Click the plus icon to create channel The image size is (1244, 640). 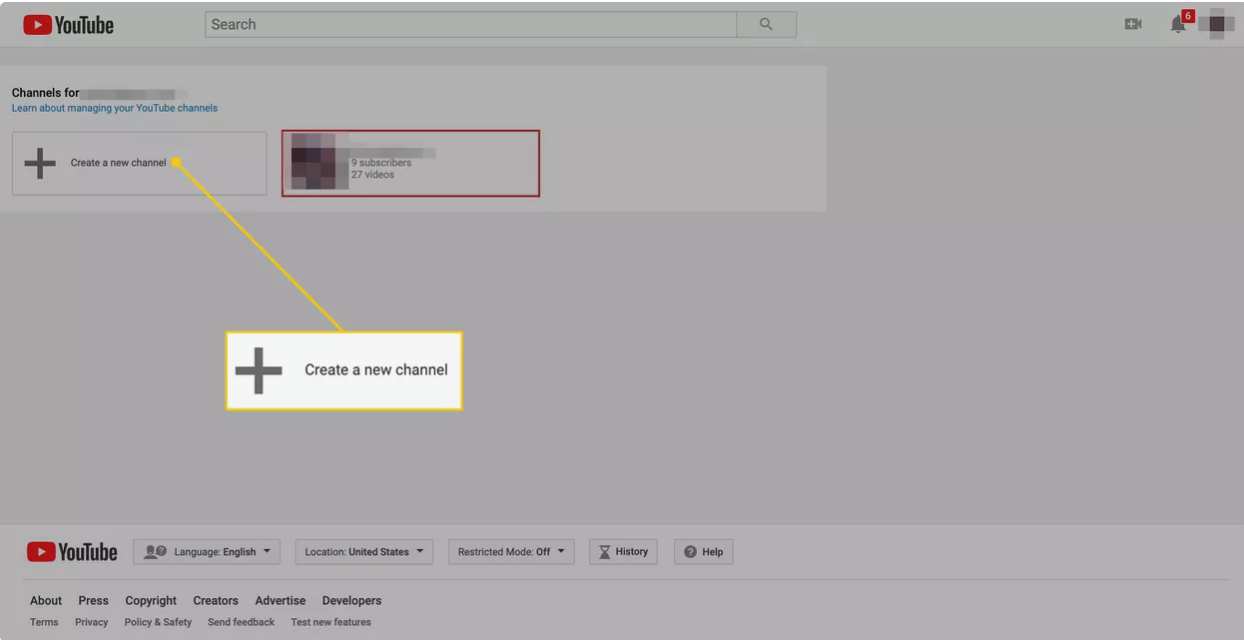point(40,163)
